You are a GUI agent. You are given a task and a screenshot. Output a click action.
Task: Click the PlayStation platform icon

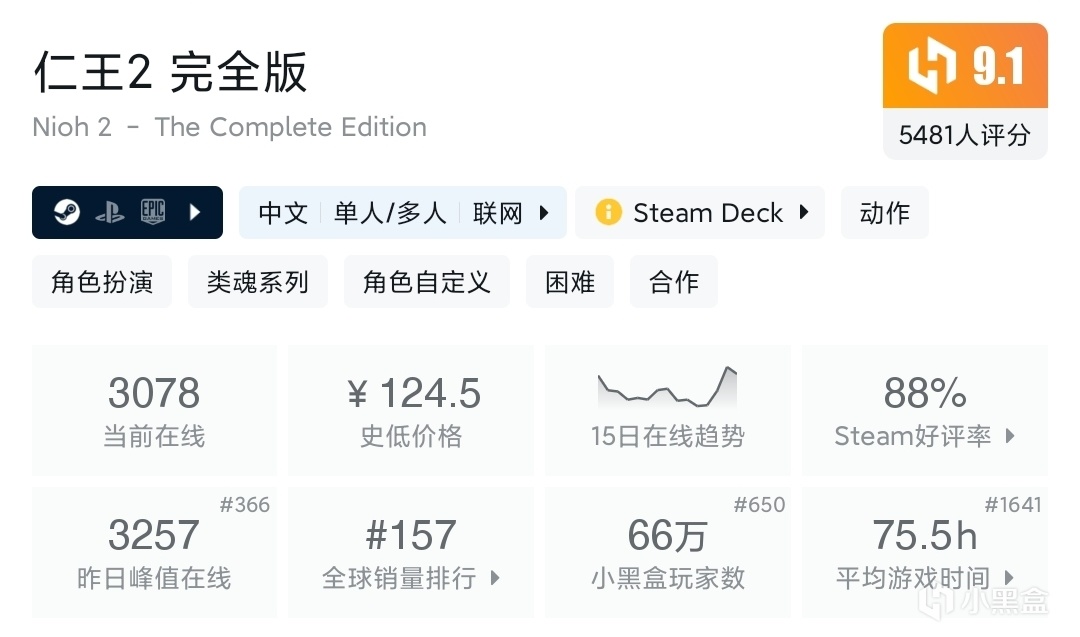click(x=110, y=212)
